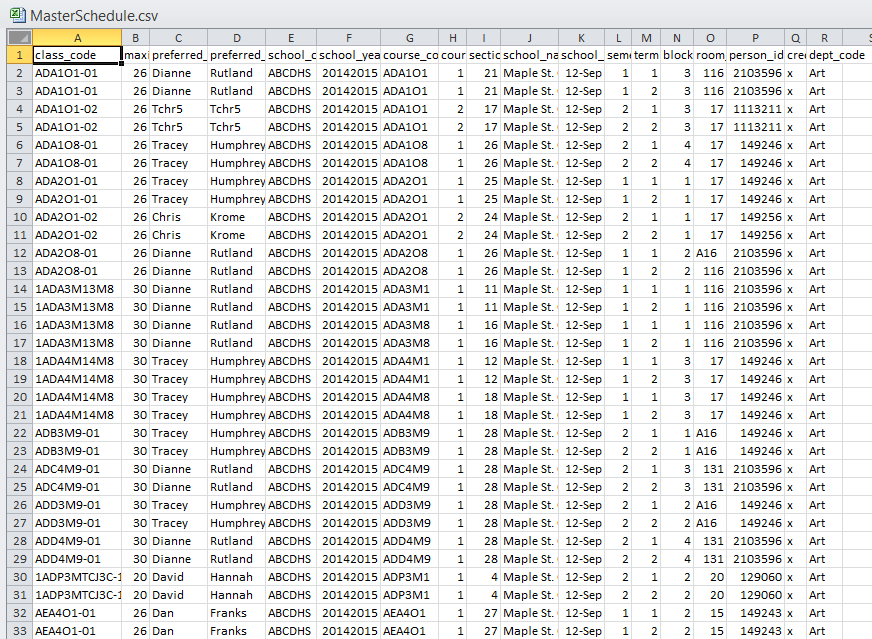Select cell A30 starting with 1ADP3MTCJ3C
Image resolution: width=872 pixels, height=639 pixels.
coord(76,577)
